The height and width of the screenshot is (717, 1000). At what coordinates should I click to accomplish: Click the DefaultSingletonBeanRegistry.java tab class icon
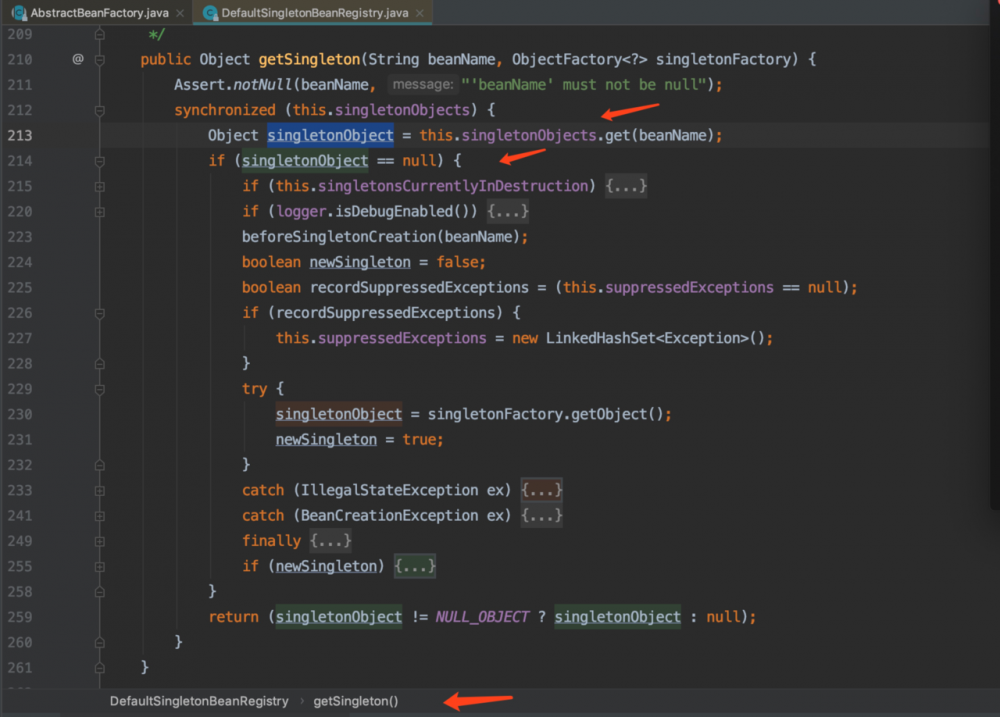click(210, 13)
